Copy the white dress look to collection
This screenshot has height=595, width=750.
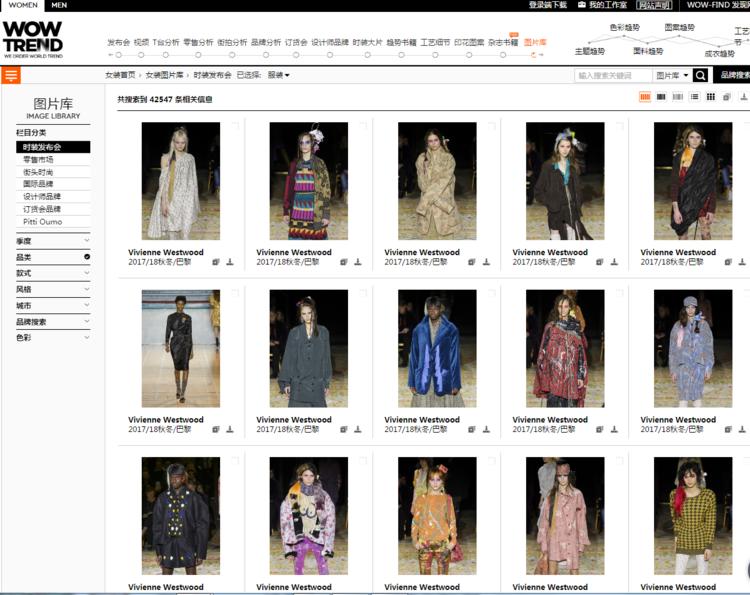pyautogui.click(x=216, y=262)
